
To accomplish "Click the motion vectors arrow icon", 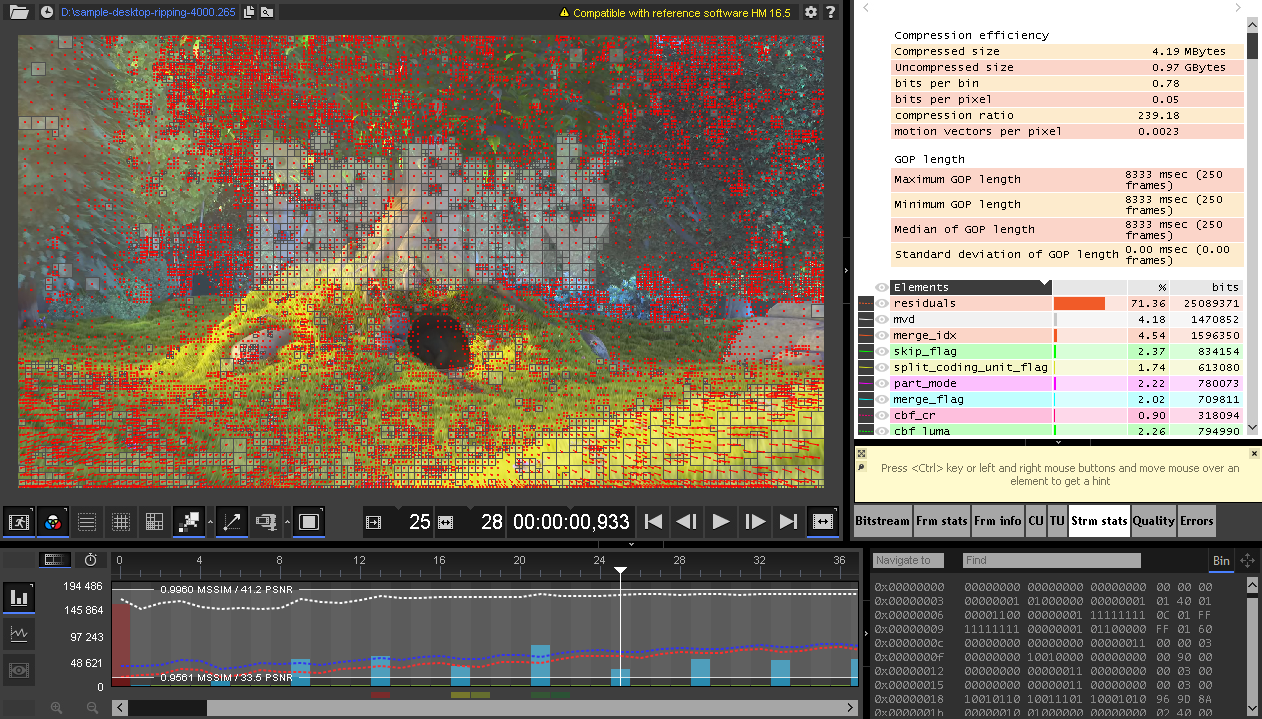I will (x=232, y=522).
